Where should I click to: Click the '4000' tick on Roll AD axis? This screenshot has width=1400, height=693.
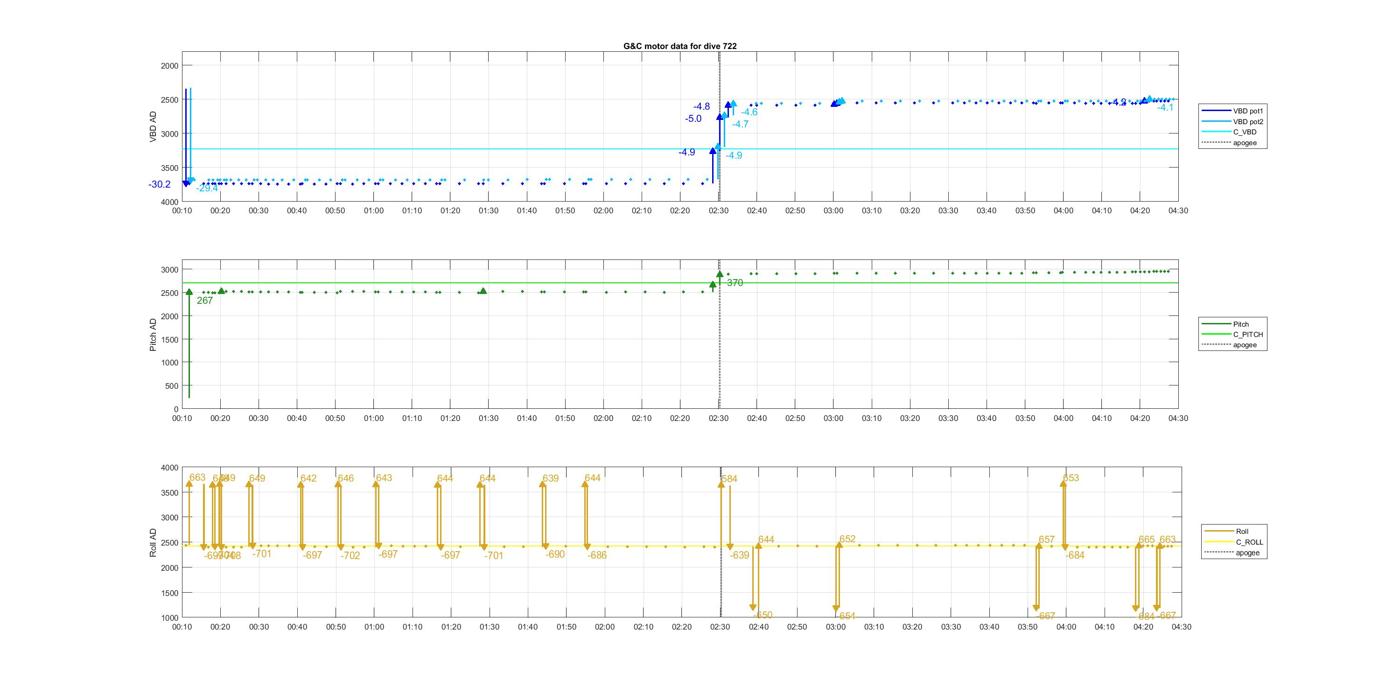click(170, 467)
